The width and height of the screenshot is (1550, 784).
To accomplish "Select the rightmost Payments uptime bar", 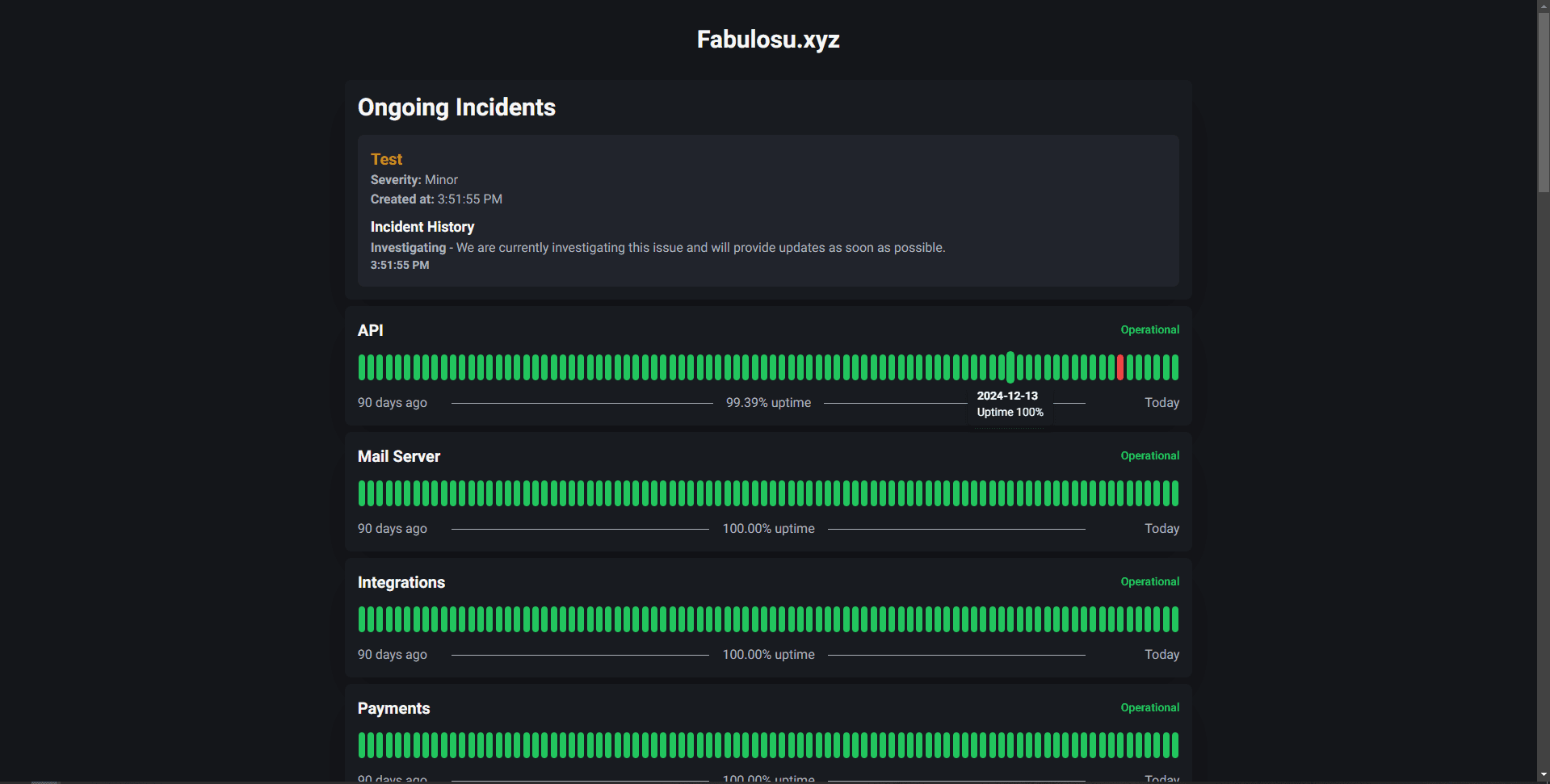I will 1175,745.
